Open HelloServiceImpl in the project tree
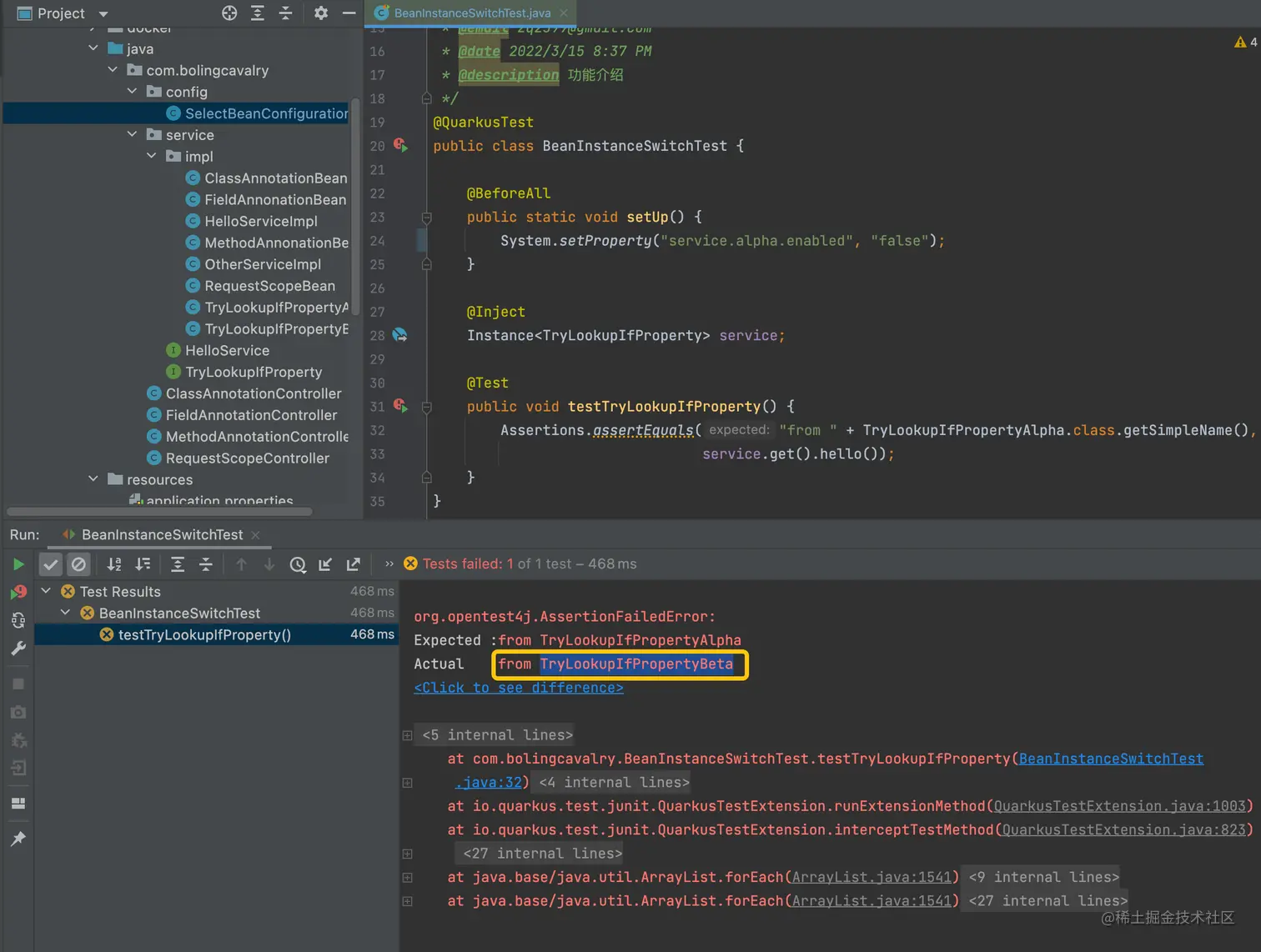 pos(251,221)
